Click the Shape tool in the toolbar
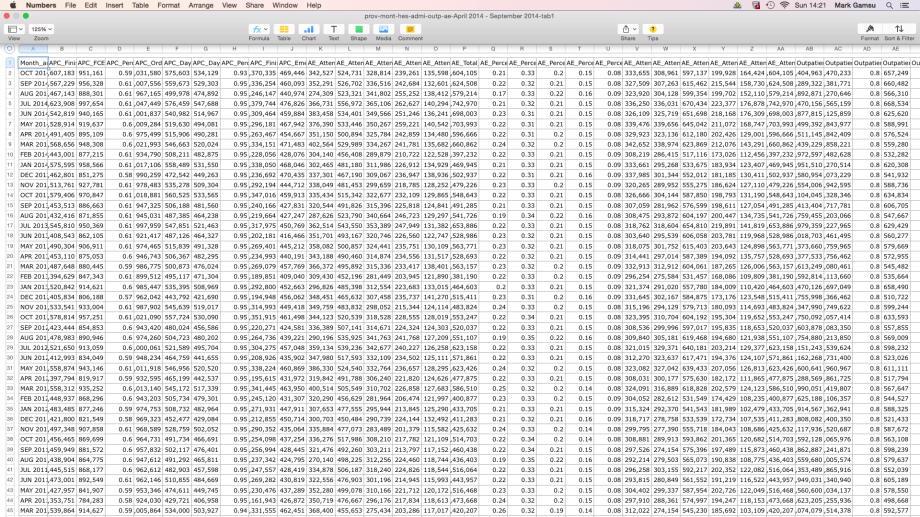This screenshot has height=517, width=920. point(358,31)
